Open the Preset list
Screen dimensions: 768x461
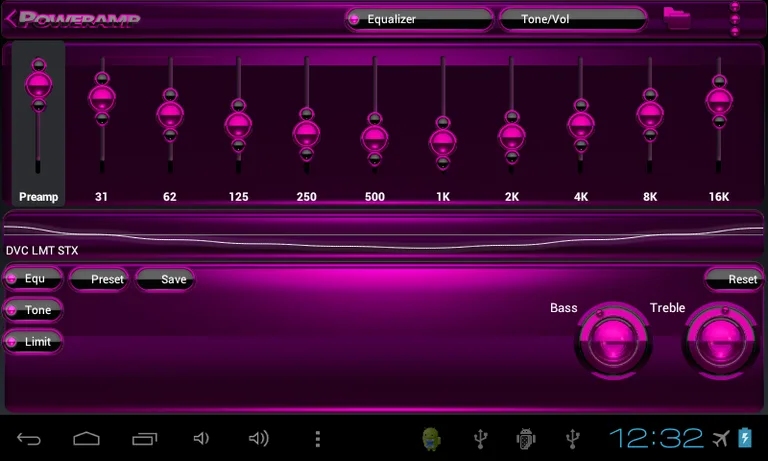(99, 279)
